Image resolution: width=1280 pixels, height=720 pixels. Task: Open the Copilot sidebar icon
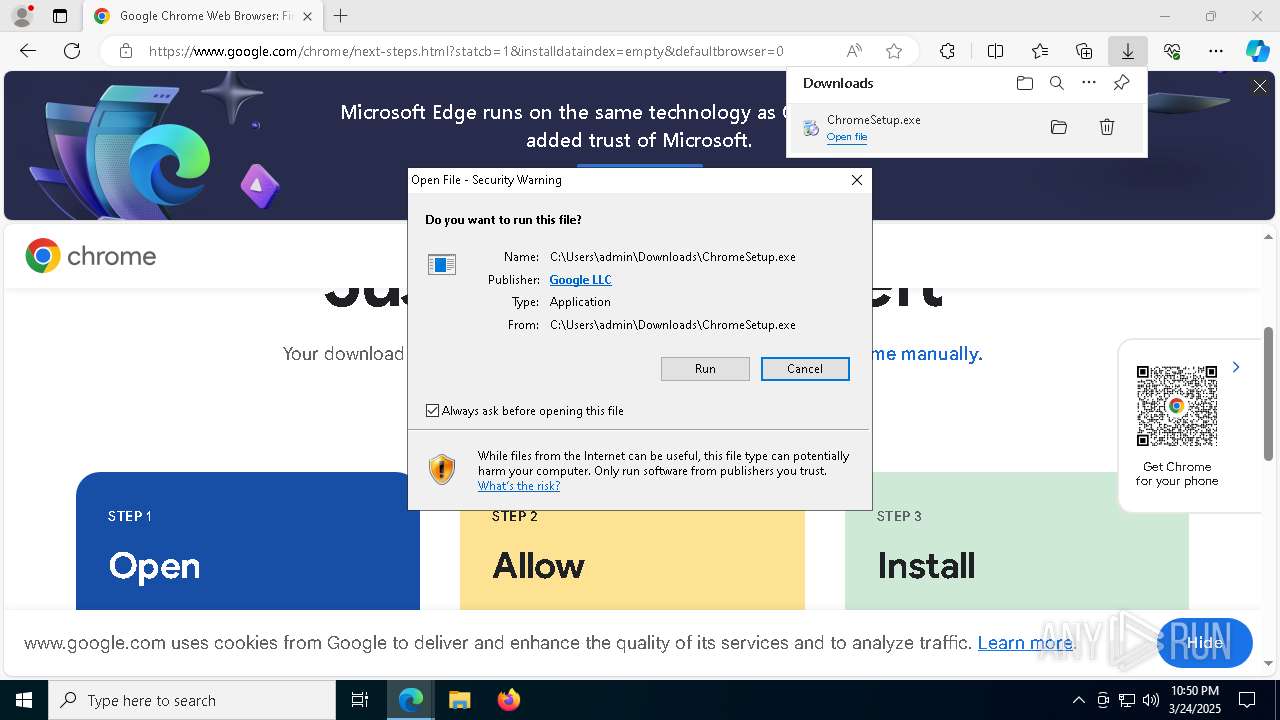1258,51
